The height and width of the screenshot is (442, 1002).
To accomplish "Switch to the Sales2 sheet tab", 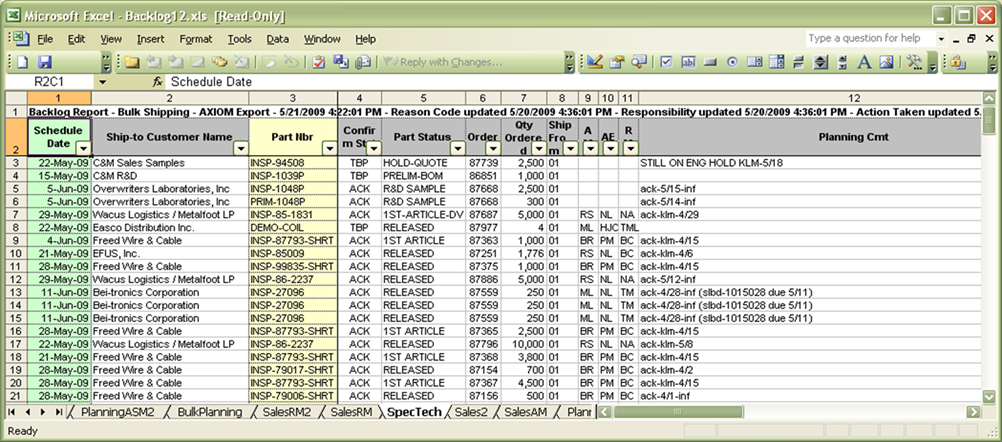I will tap(471, 412).
